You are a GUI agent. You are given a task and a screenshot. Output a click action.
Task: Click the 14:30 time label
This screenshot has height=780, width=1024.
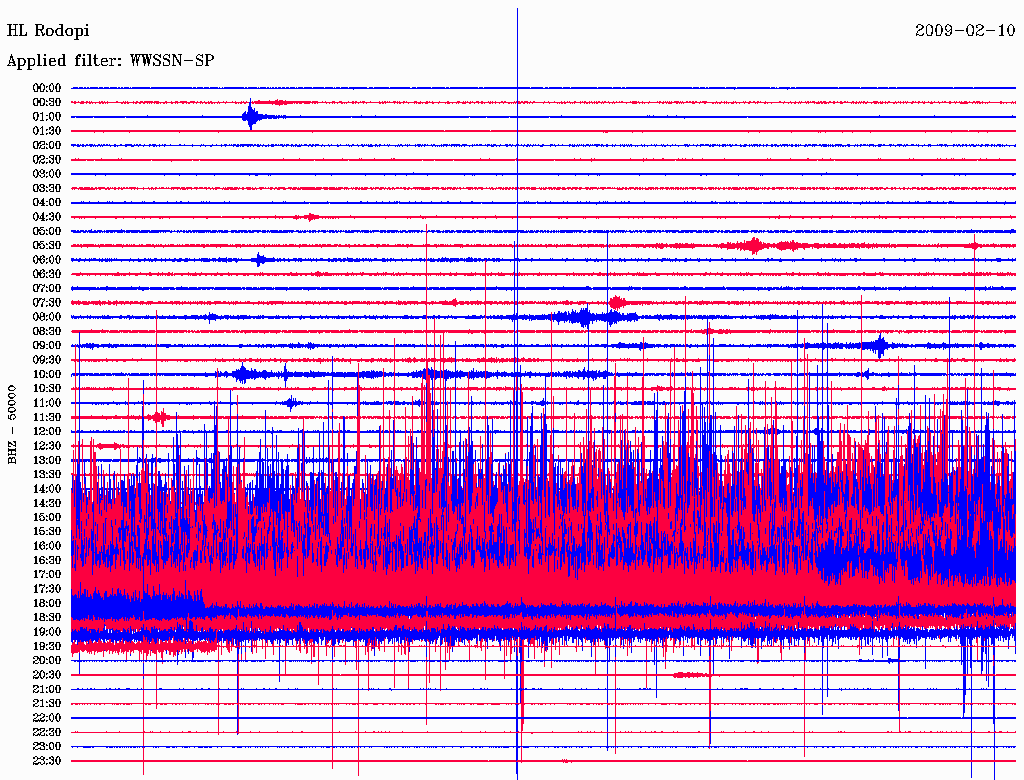pos(47,503)
